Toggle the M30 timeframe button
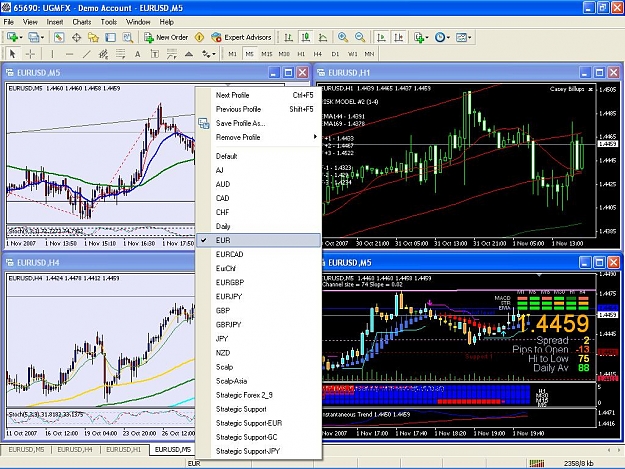Viewport: 625px width, 469px height. click(x=284, y=54)
